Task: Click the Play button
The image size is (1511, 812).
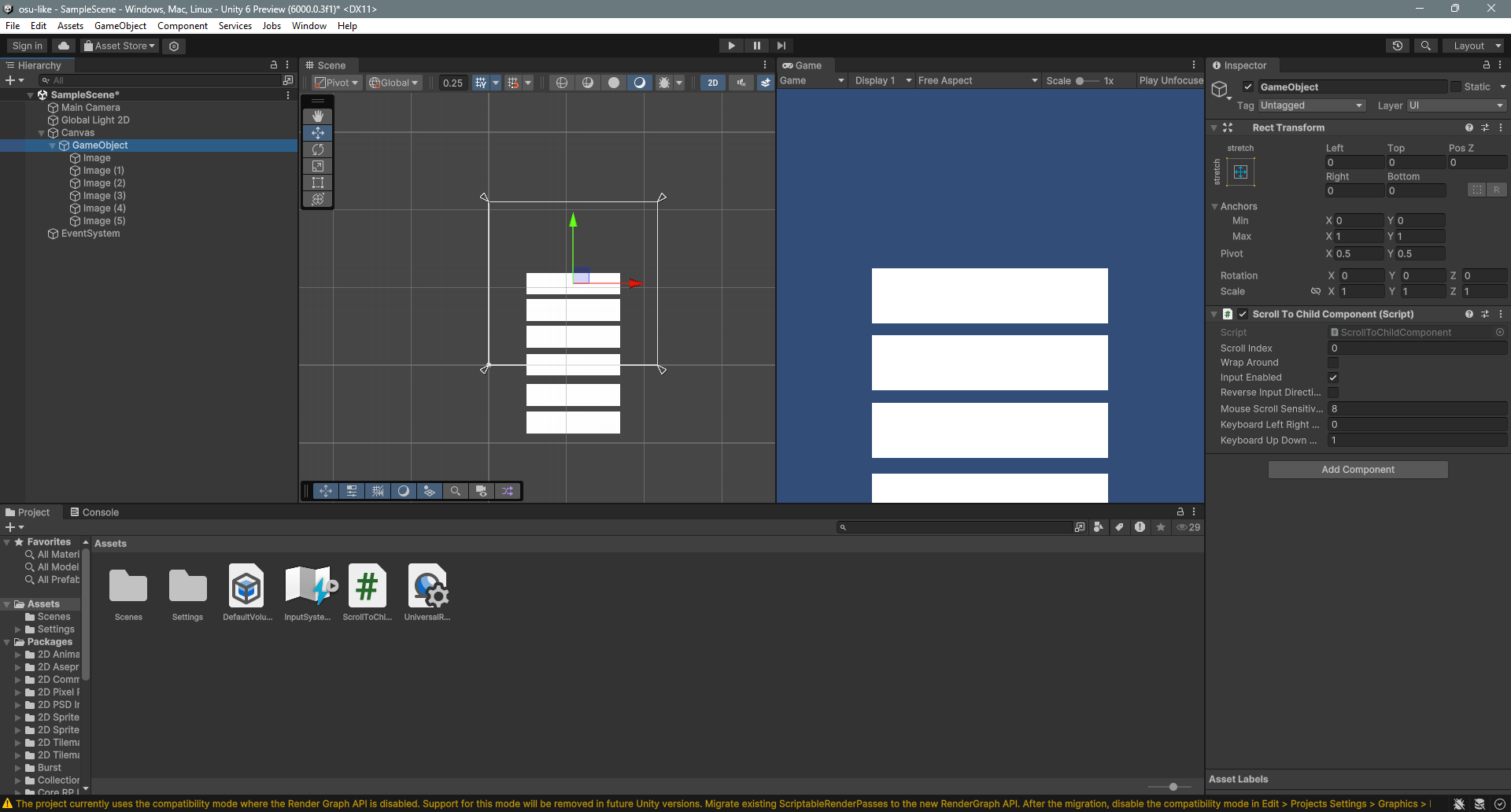Action: click(731, 46)
